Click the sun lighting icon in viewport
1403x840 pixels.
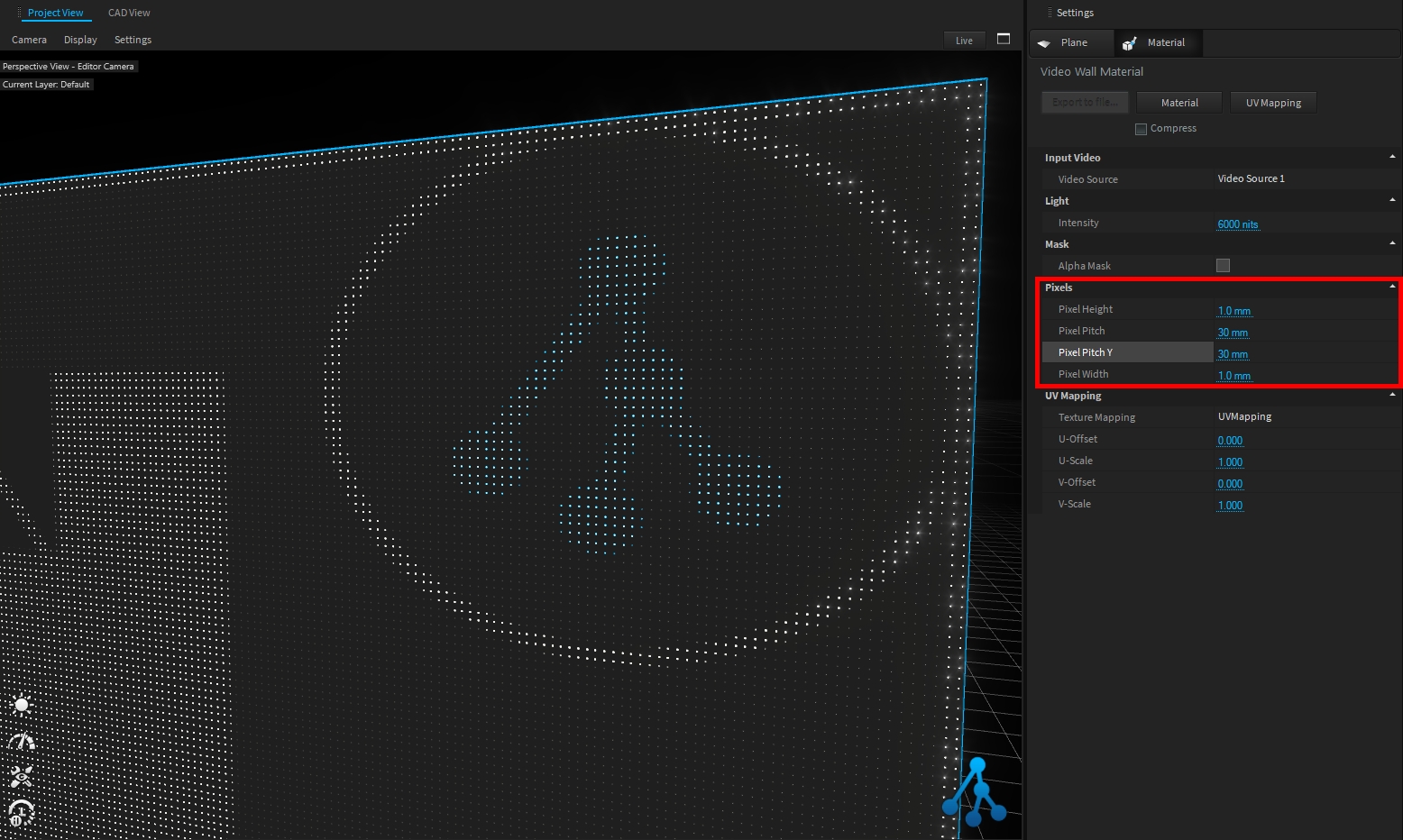pos(22,705)
